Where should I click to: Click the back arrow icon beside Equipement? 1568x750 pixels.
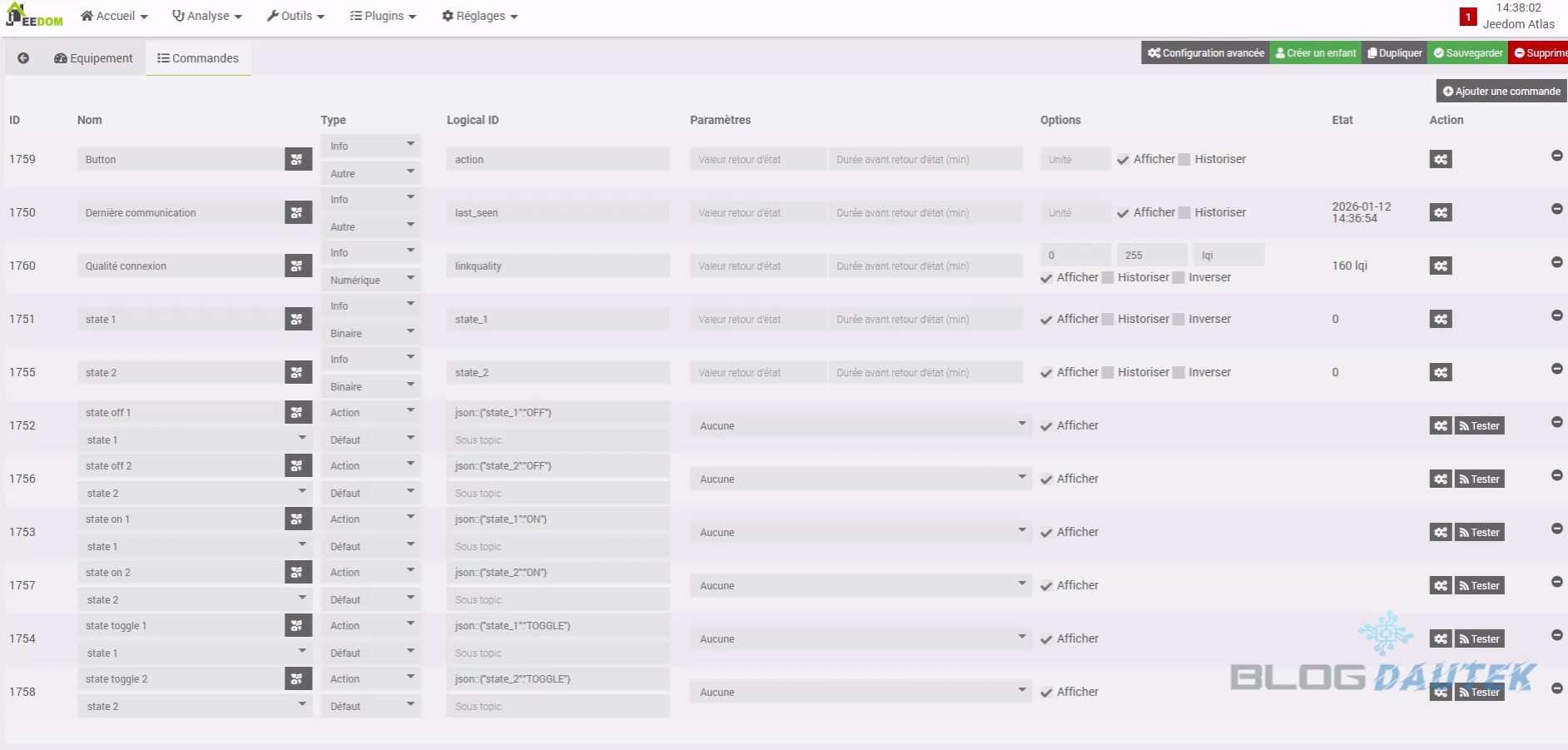pyautogui.click(x=23, y=58)
